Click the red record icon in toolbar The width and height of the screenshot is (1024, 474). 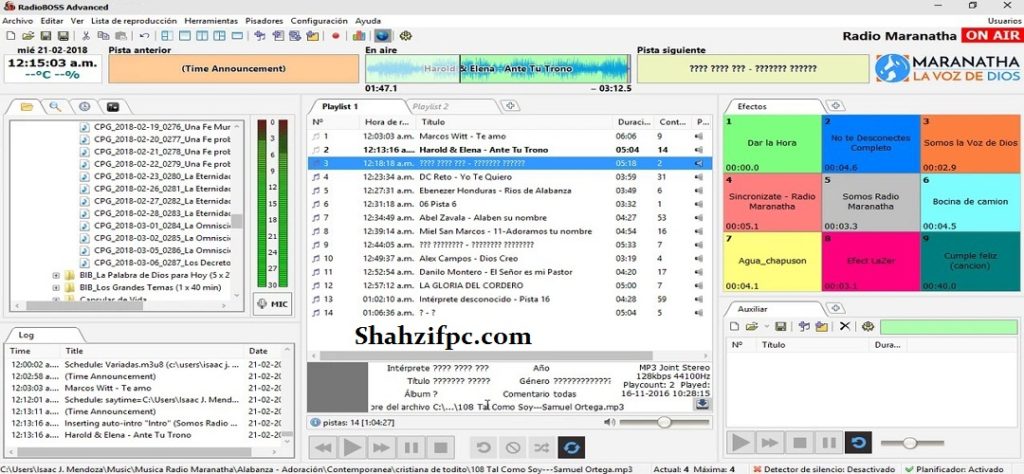(336, 36)
